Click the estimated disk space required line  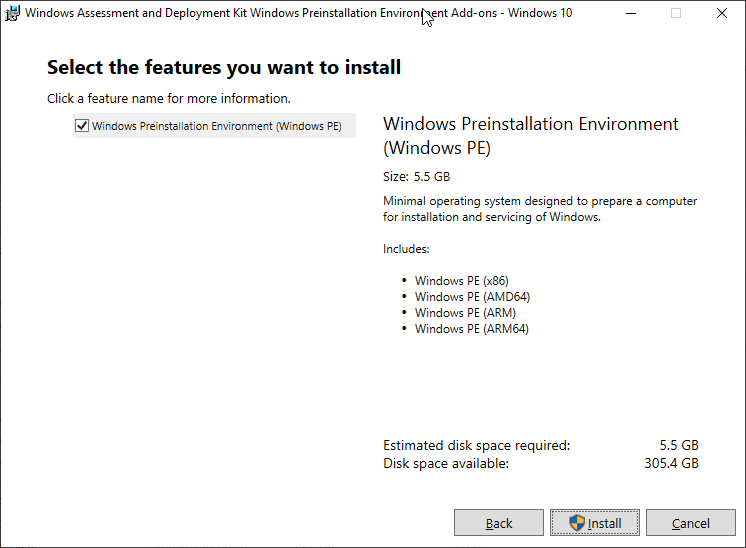pos(476,445)
